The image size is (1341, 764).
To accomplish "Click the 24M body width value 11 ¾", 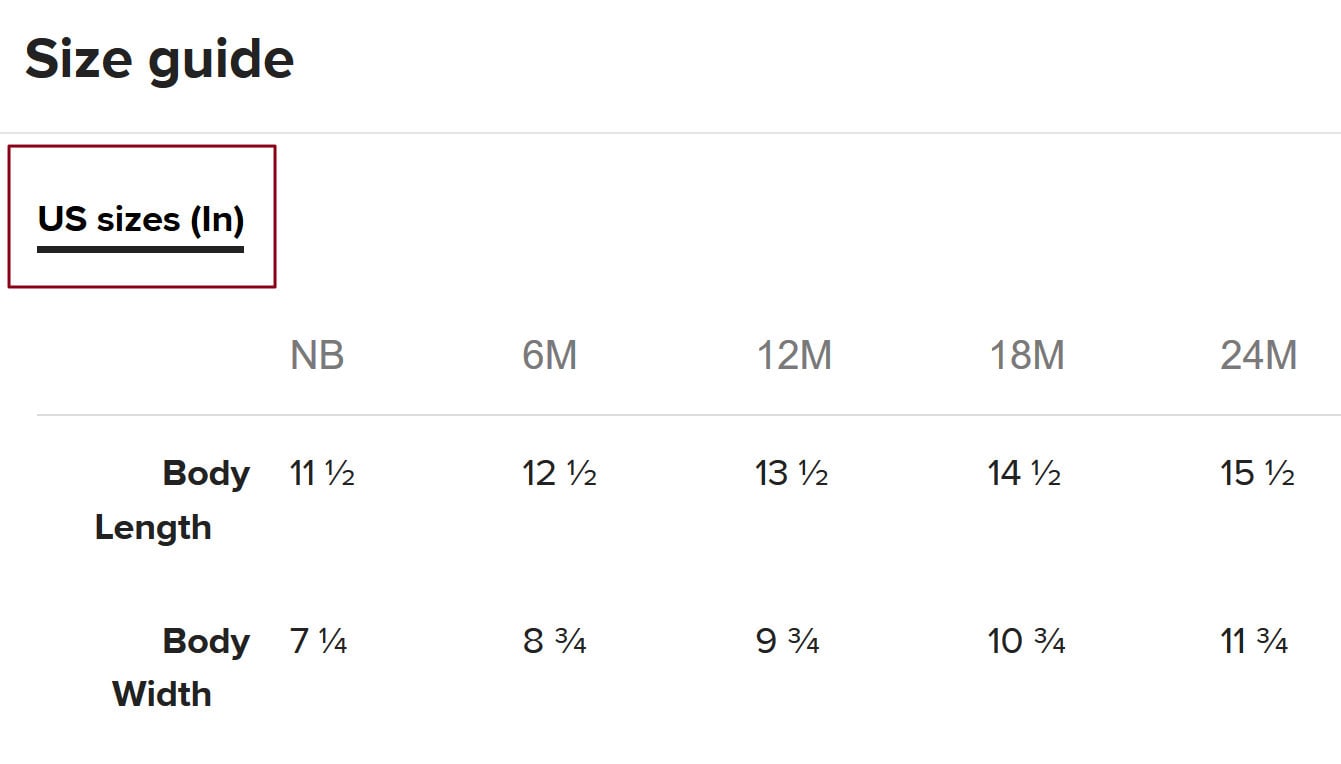I will tap(1255, 641).
